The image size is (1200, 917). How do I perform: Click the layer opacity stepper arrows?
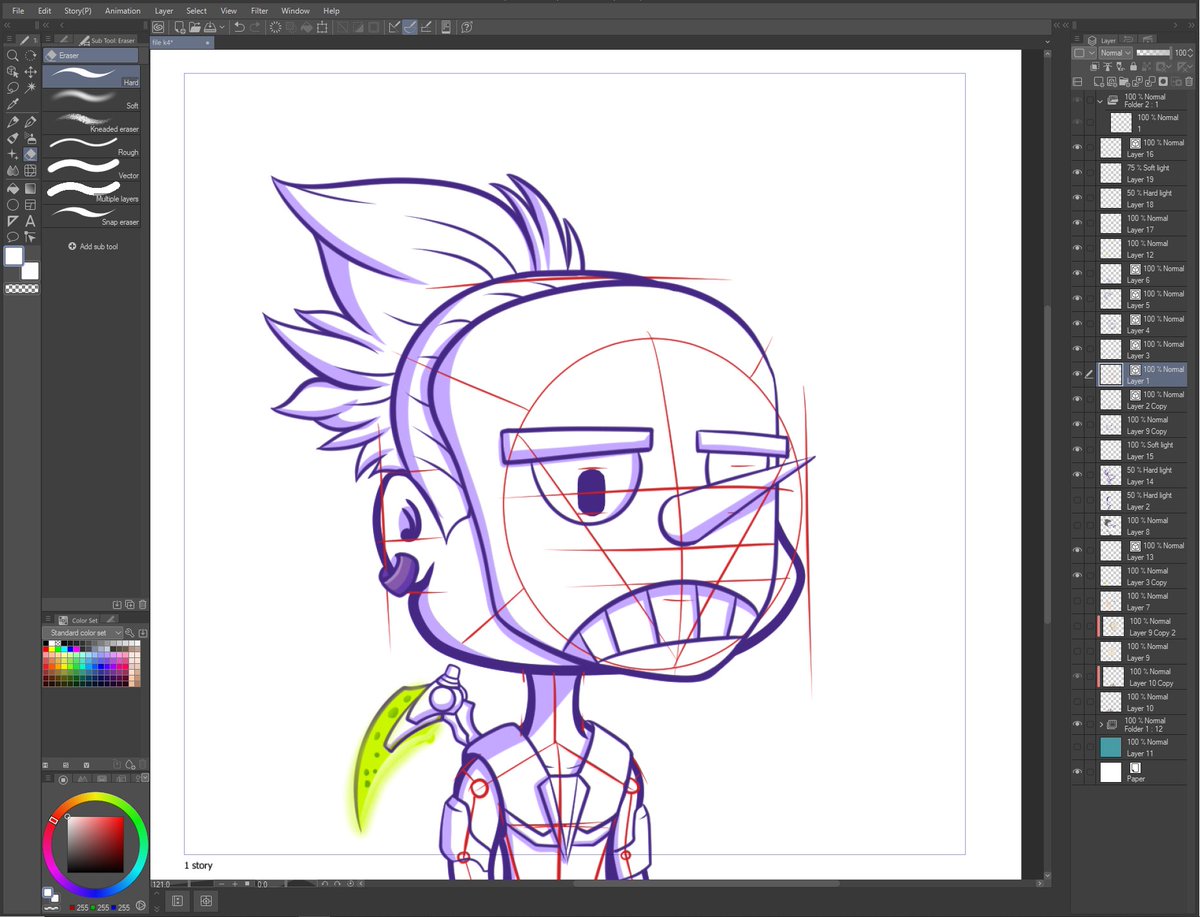[x=1191, y=52]
